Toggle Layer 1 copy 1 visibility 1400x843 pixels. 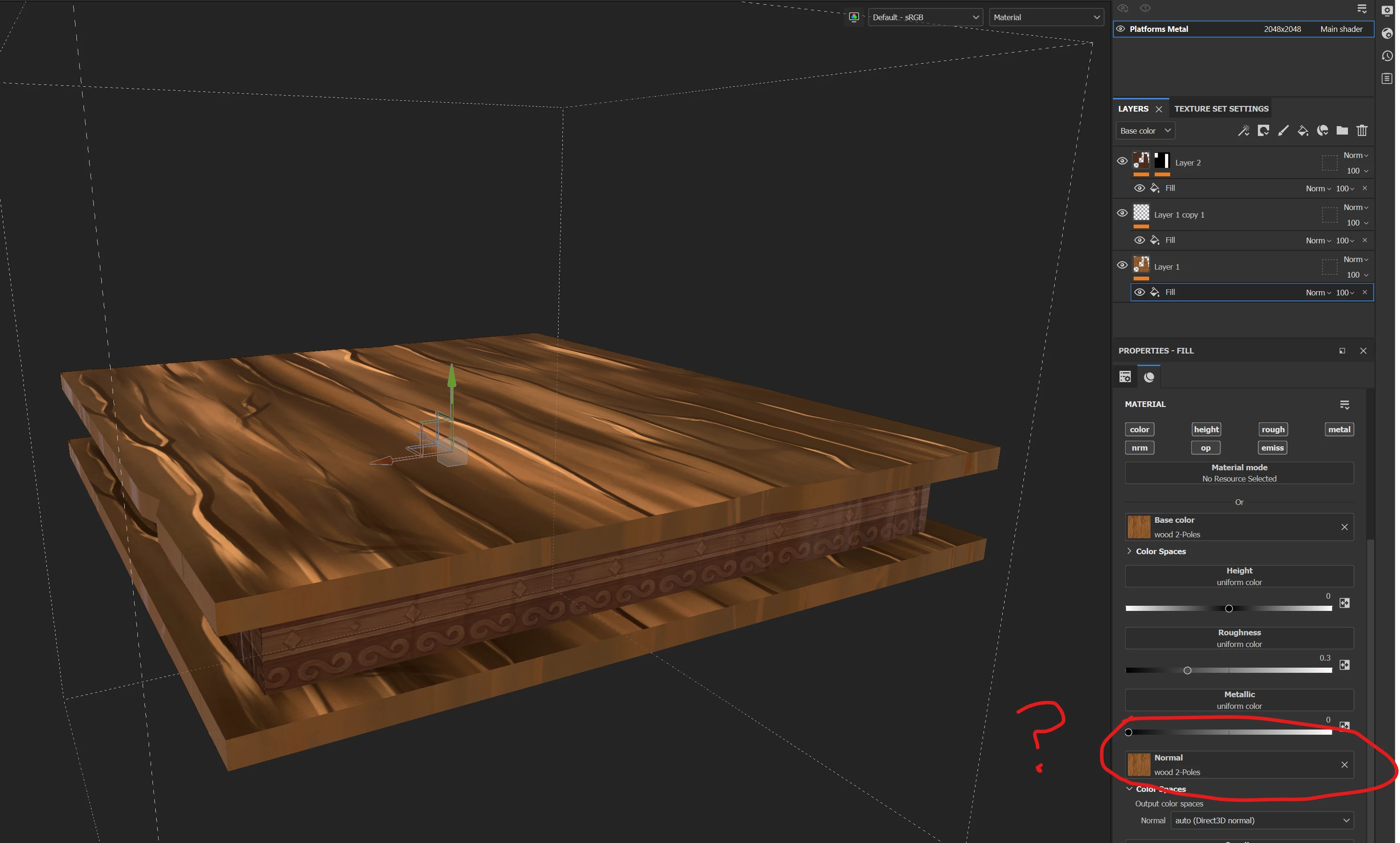[x=1122, y=213]
